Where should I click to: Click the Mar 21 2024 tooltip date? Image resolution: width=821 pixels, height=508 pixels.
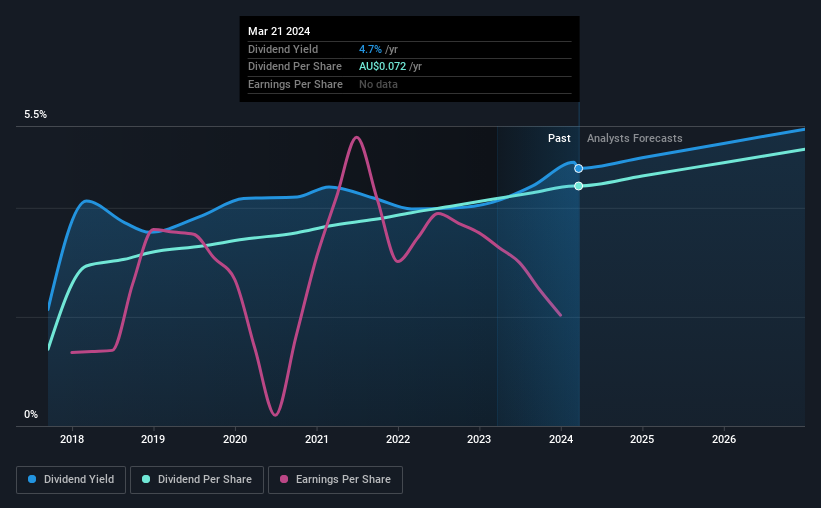pyautogui.click(x=279, y=31)
